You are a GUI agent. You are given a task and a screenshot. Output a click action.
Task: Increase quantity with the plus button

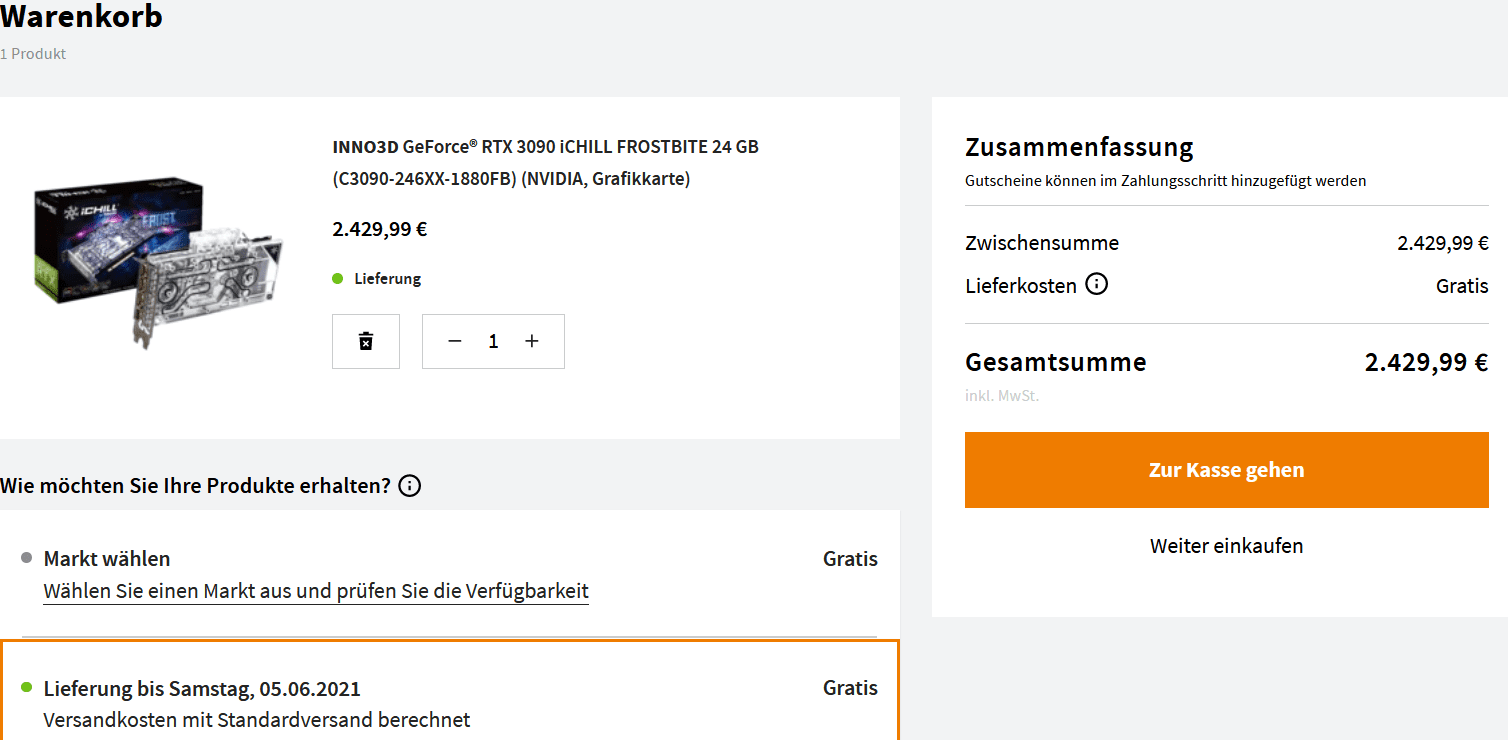532,341
